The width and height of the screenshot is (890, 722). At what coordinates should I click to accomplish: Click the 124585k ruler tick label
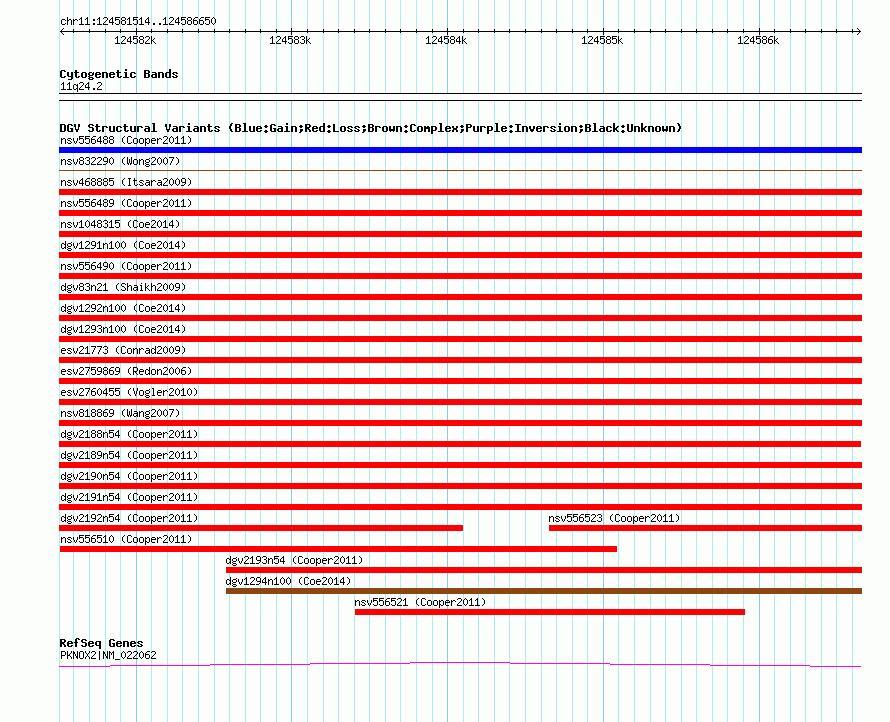tap(602, 40)
